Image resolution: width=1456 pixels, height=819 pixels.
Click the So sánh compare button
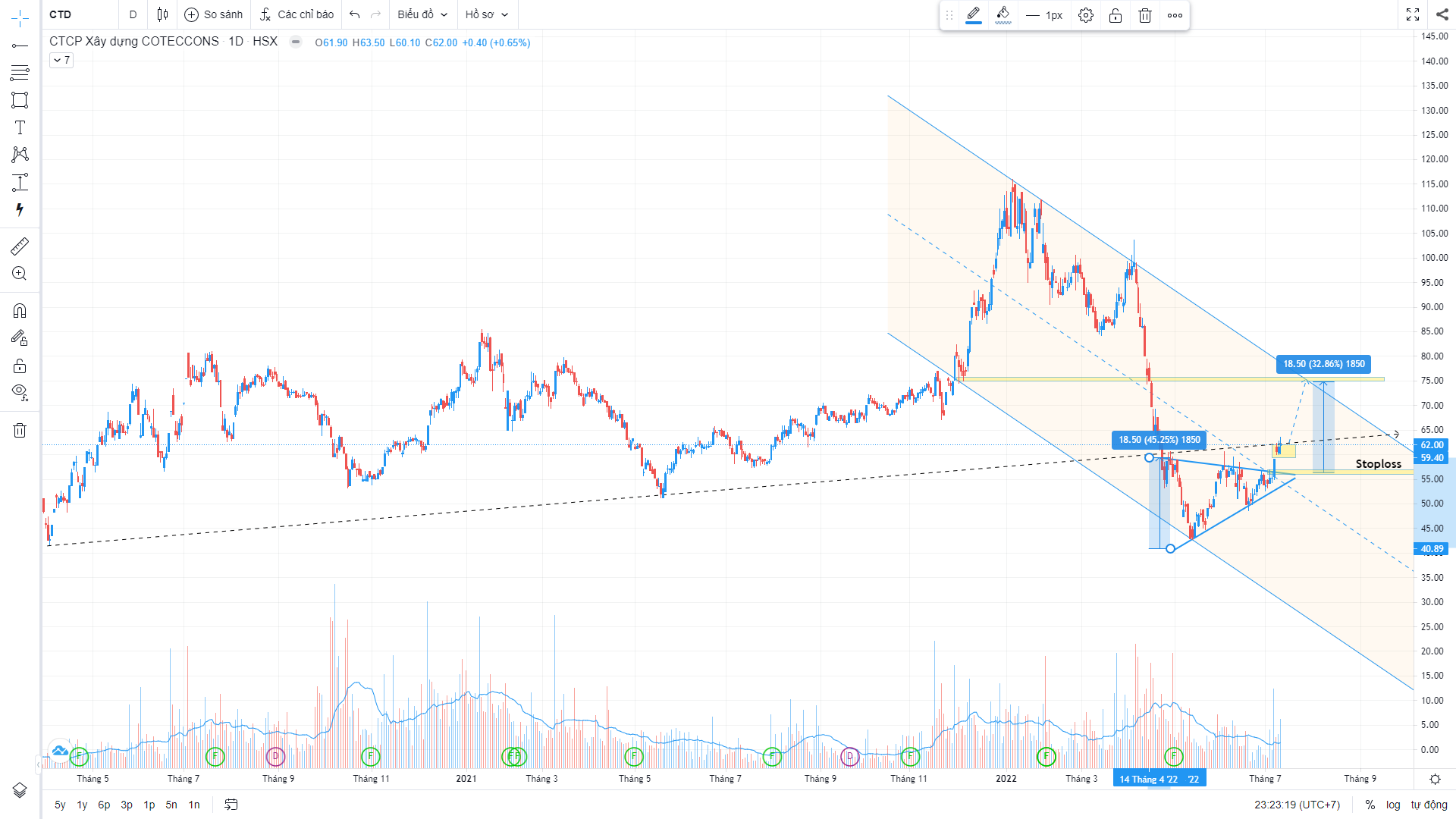click(x=214, y=14)
